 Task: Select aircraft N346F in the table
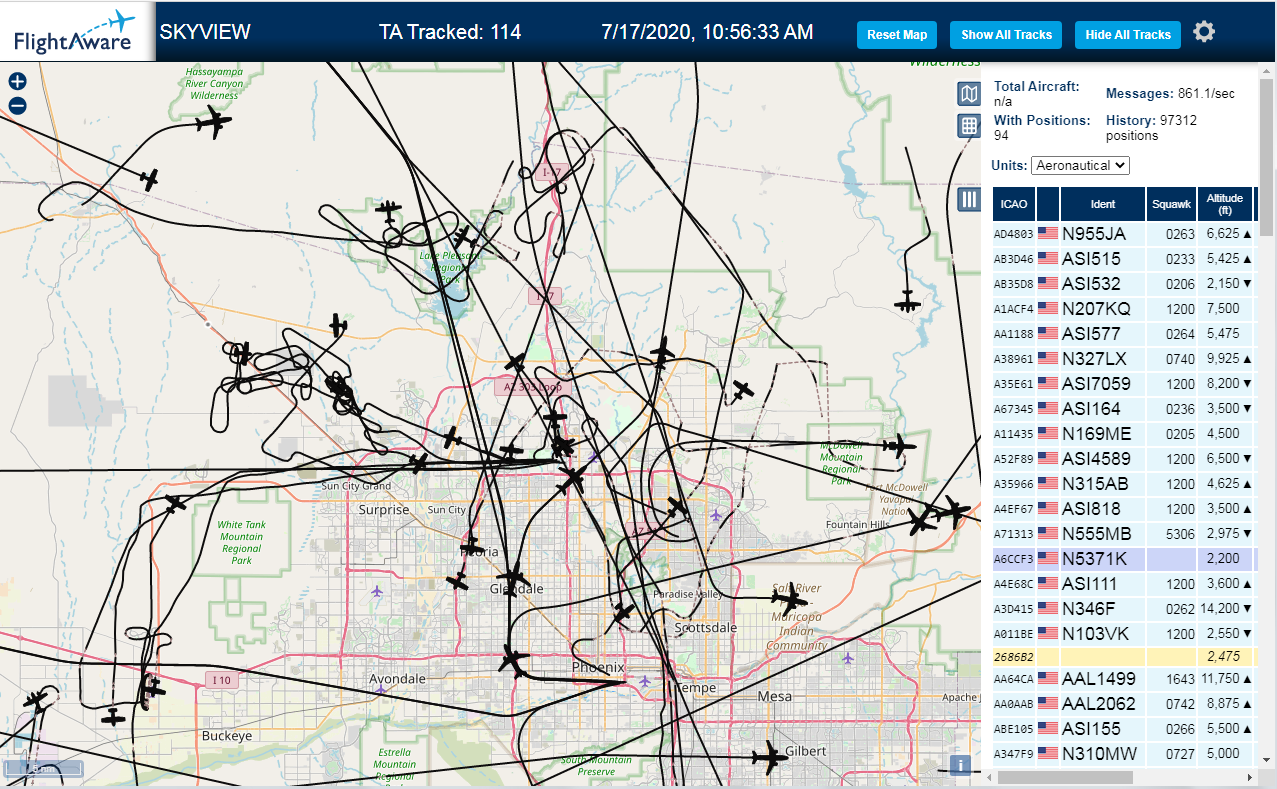click(1125, 609)
